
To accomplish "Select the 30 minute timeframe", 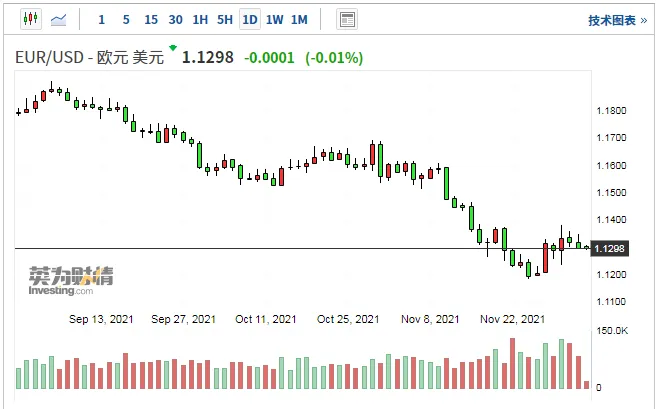I will pyautogui.click(x=175, y=19).
